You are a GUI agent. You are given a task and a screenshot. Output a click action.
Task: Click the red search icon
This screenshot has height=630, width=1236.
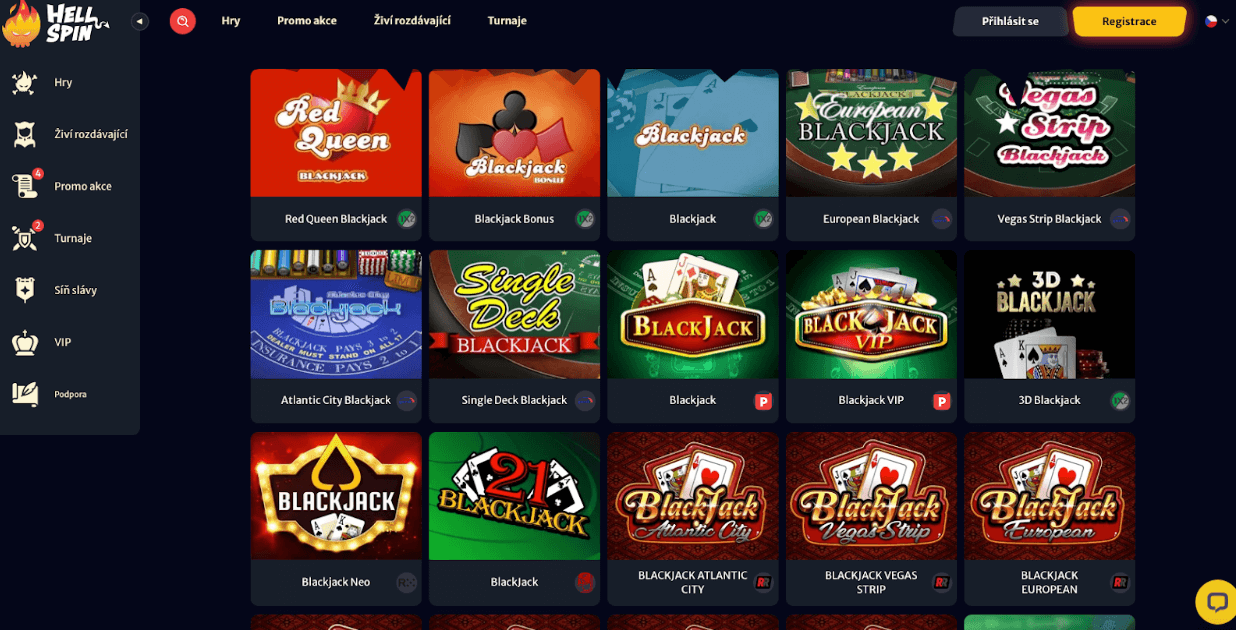pos(182,21)
